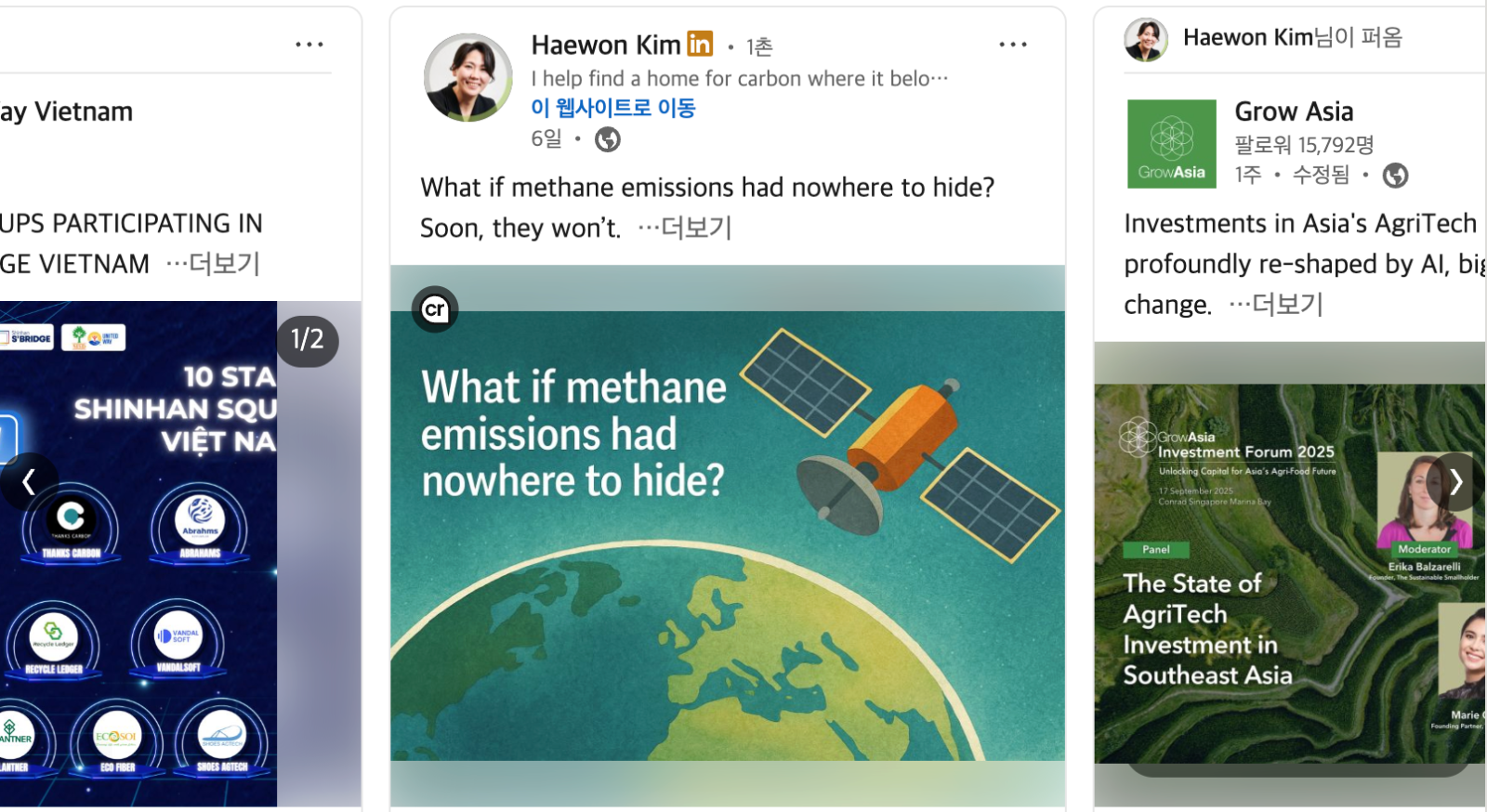Click the globe icon on Grow Asia post
Screen dimensions: 1487x812
[x=1395, y=176]
